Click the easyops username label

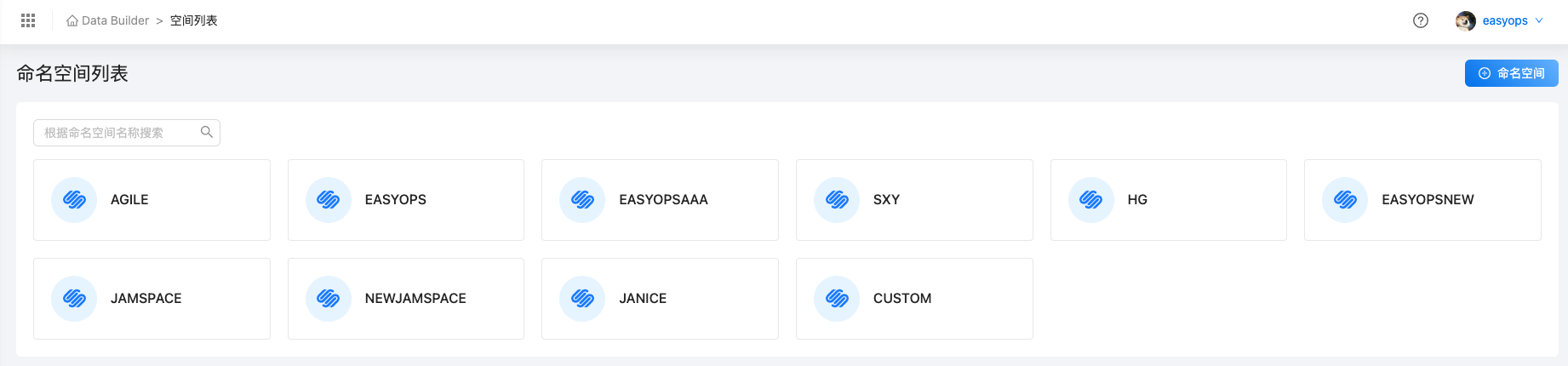click(x=1505, y=20)
